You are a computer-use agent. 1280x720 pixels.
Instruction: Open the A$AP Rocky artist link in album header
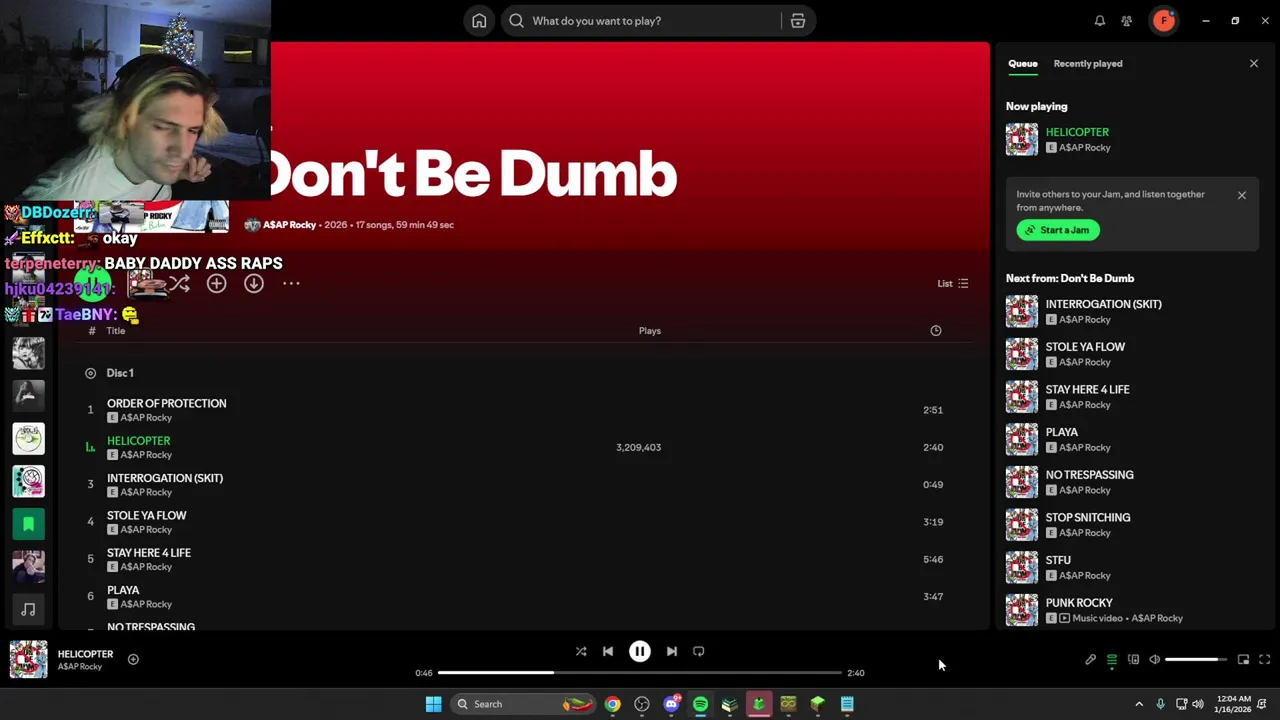(289, 225)
